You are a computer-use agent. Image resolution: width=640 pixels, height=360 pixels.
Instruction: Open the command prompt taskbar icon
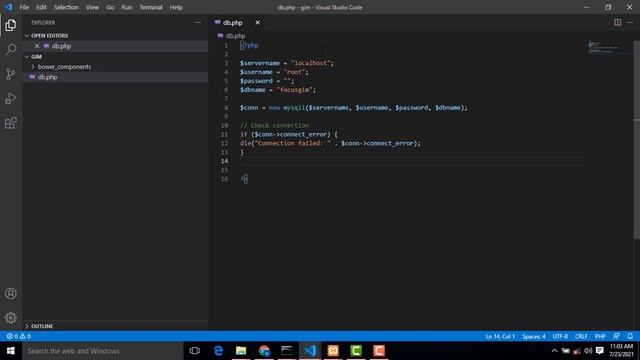tap(287, 351)
